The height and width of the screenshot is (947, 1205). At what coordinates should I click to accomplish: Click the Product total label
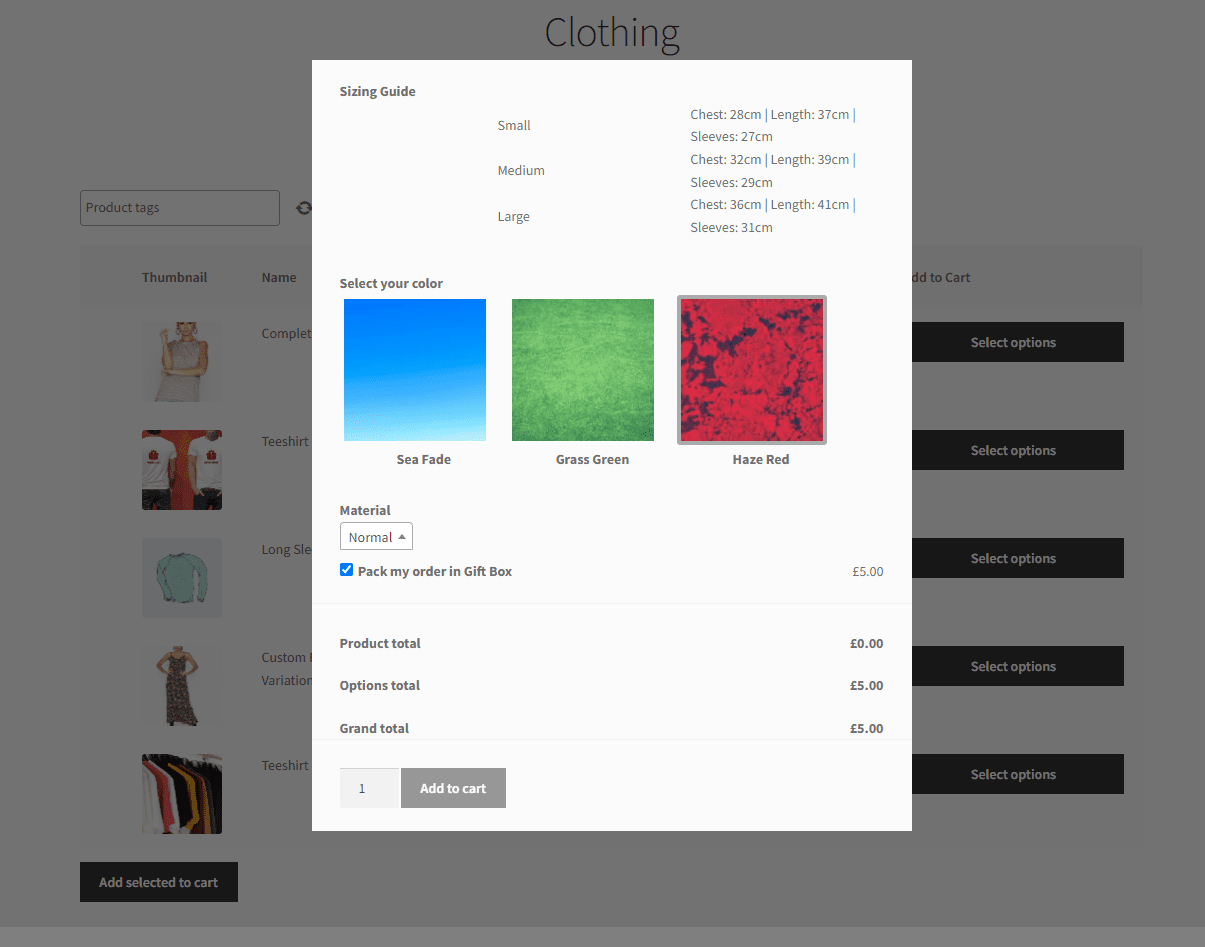[x=380, y=643]
